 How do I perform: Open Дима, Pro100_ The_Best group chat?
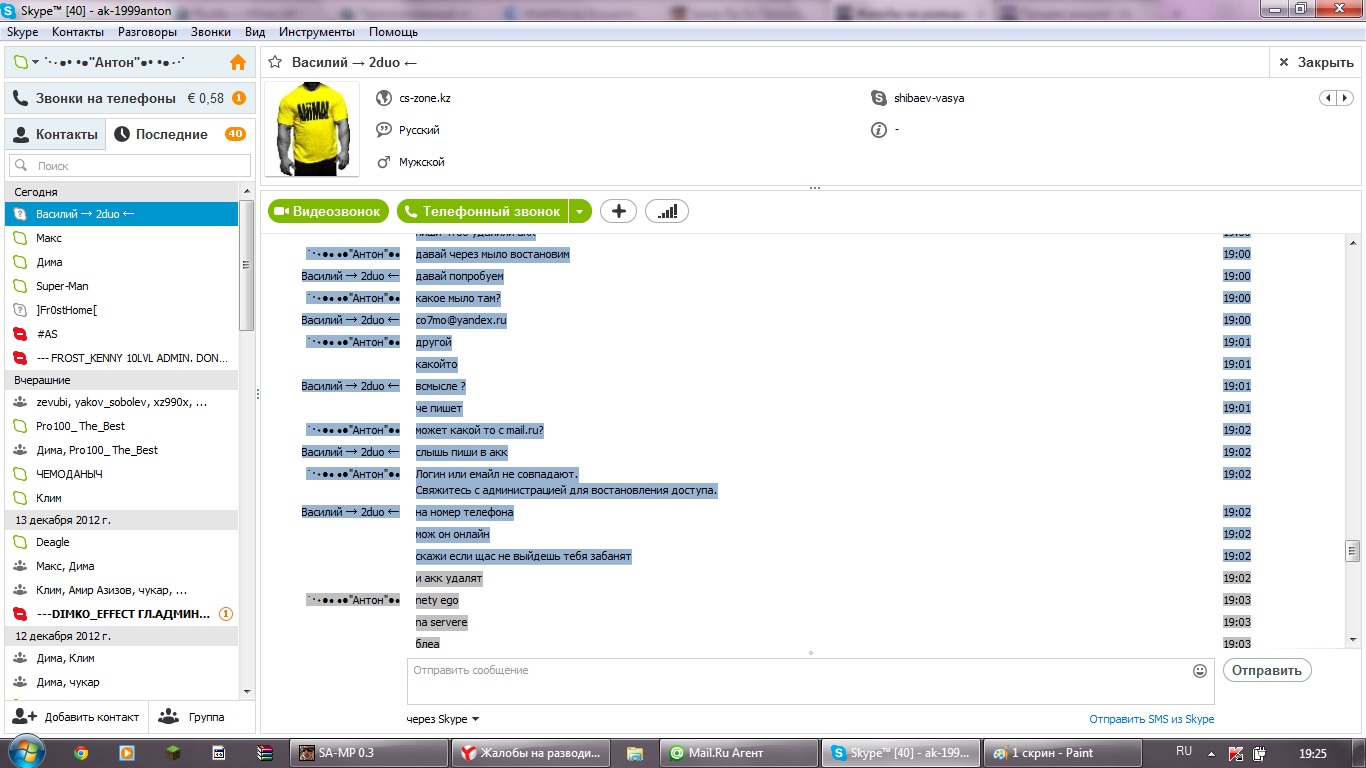pos(122,450)
